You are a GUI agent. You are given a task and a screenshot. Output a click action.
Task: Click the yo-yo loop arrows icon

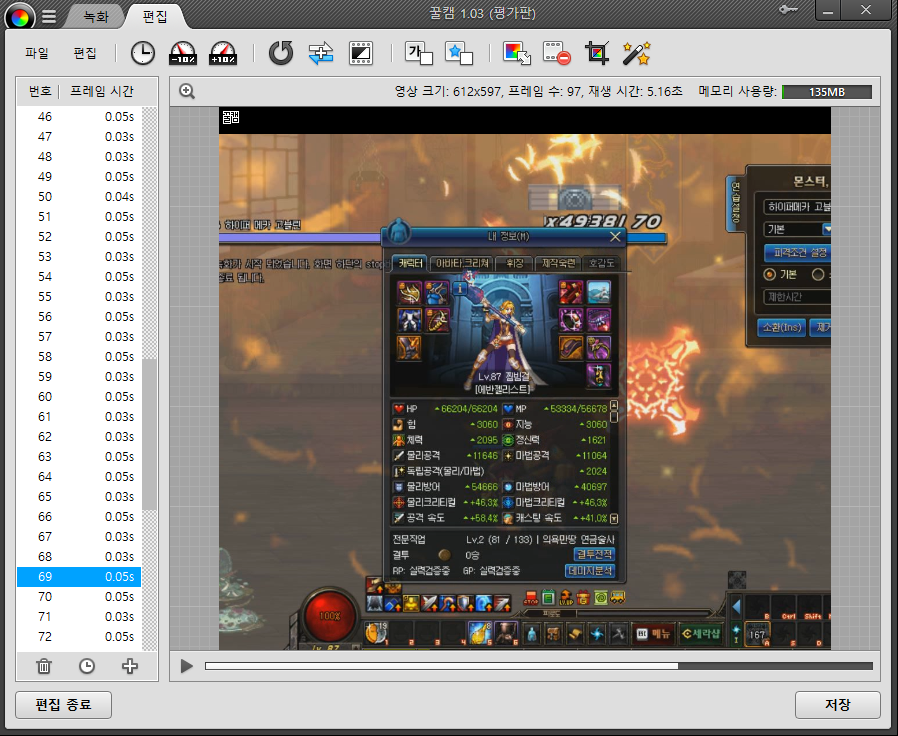click(321, 53)
